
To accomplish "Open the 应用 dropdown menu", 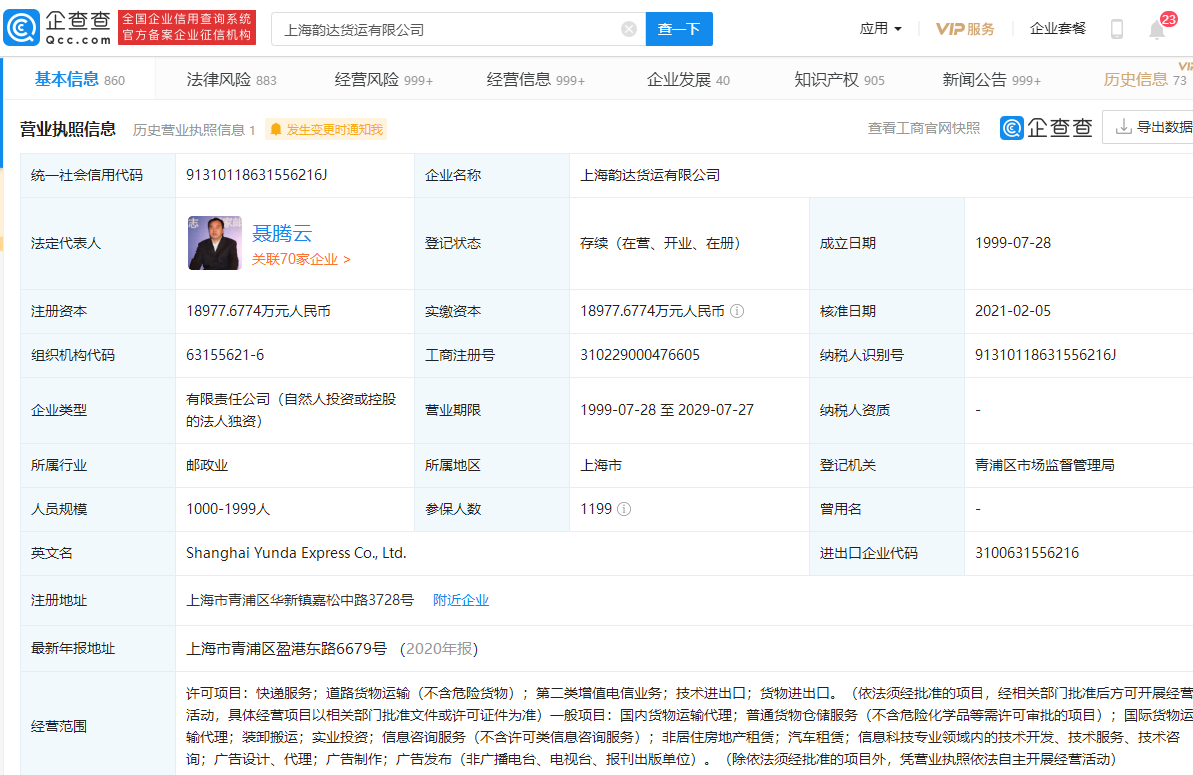I will click(880, 29).
